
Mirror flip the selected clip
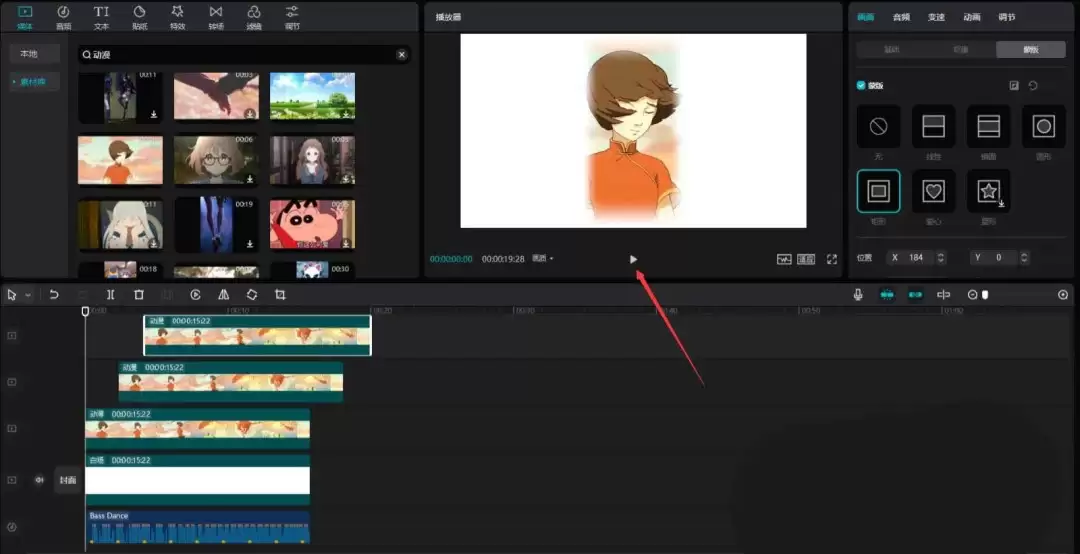point(223,295)
